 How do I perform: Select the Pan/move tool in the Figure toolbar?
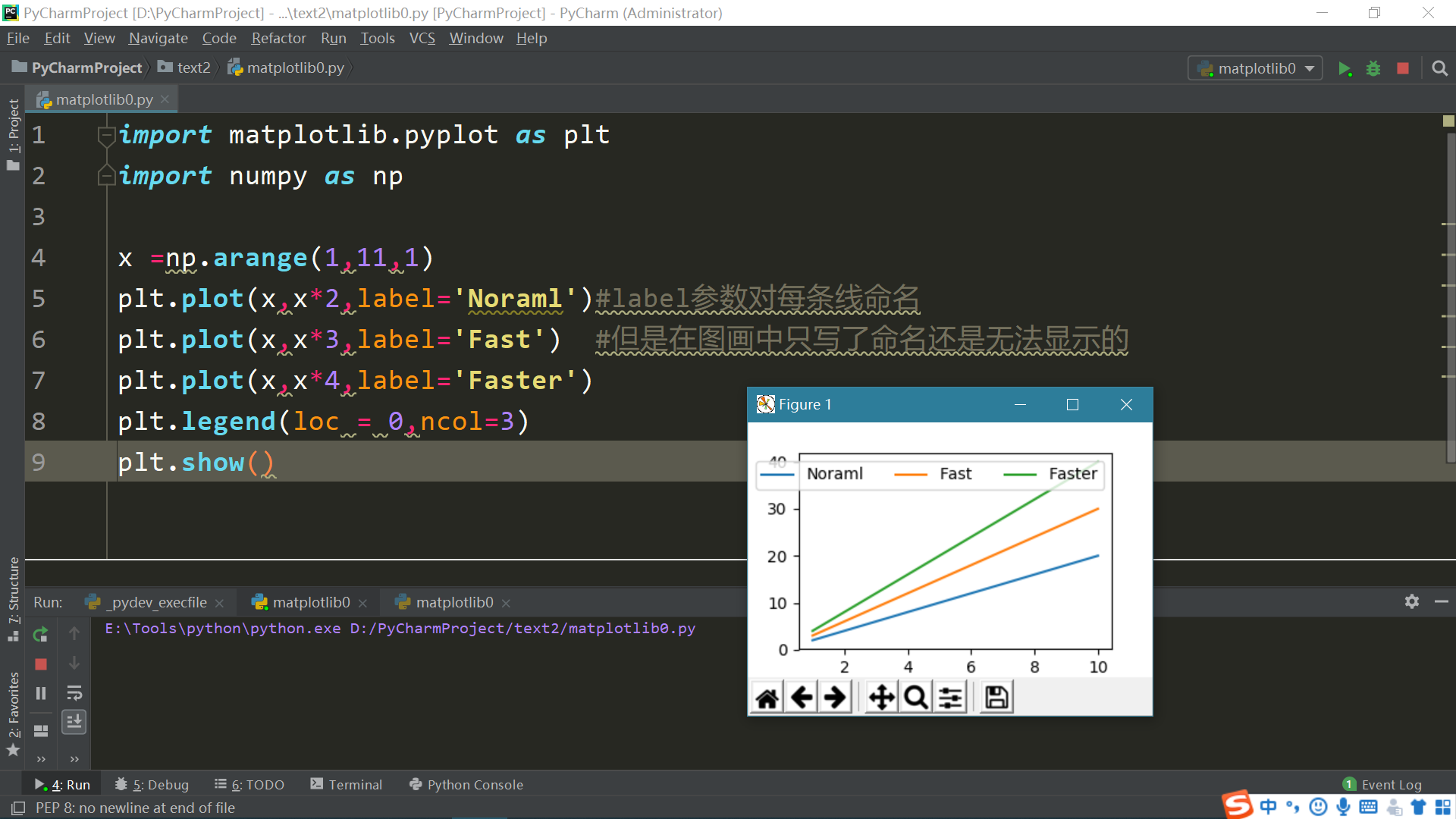pos(881,697)
